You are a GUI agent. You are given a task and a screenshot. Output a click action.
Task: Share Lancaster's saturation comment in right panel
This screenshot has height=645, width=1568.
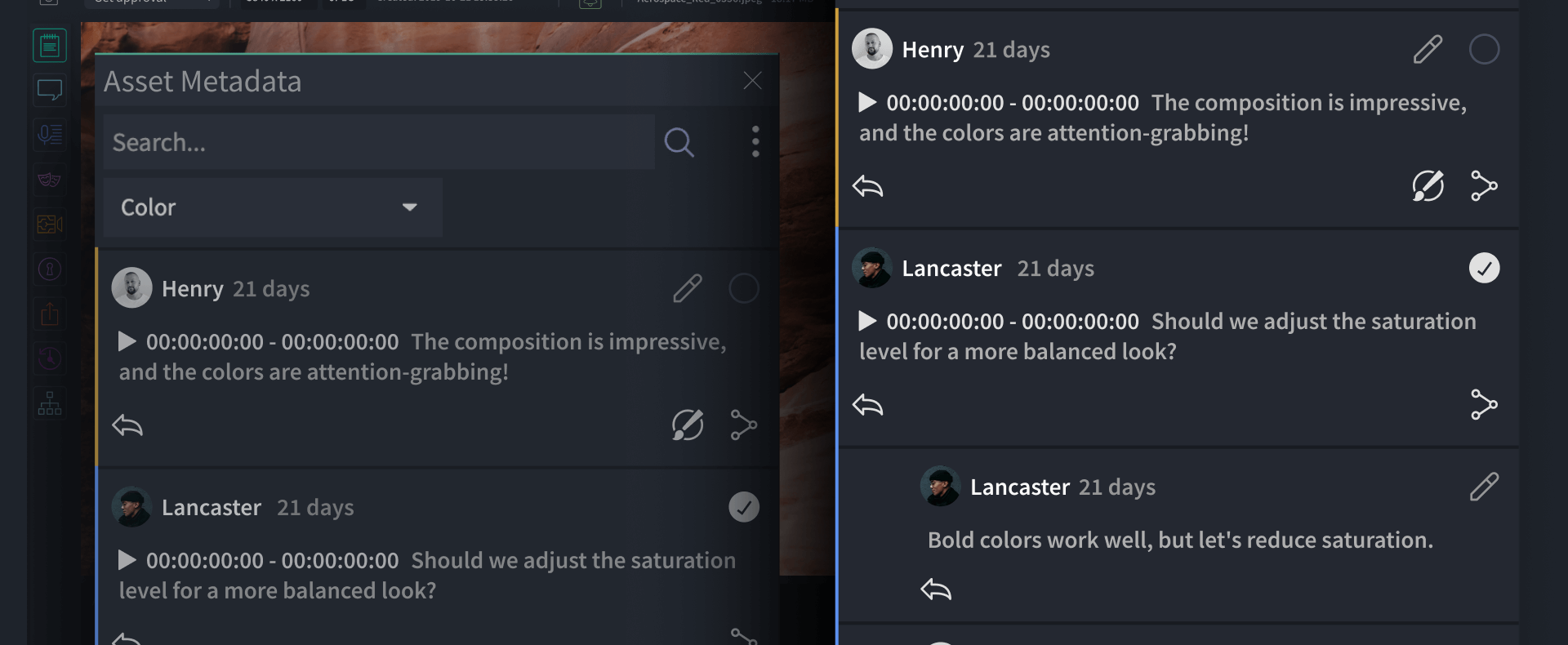point(1484,405)
